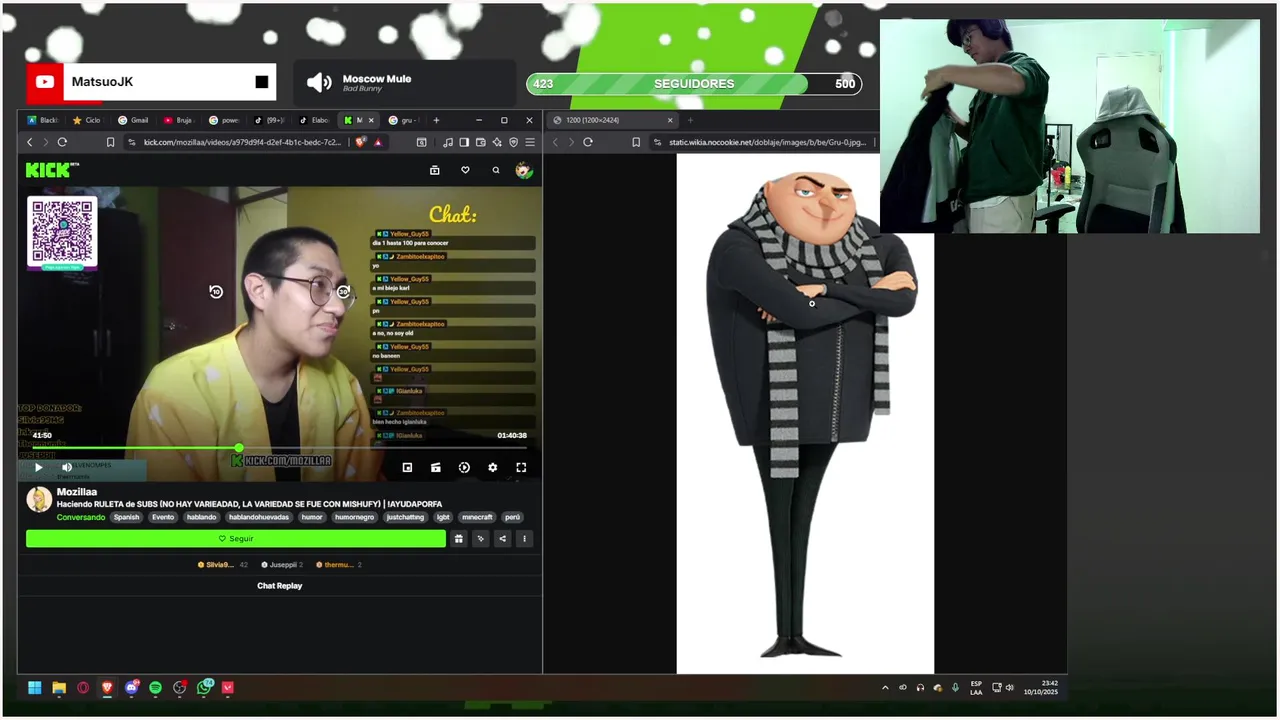Image resolution: width=1280 pixels, height=720 pixels.
Task: Select the Evento tag
Action: coord(163,517)
